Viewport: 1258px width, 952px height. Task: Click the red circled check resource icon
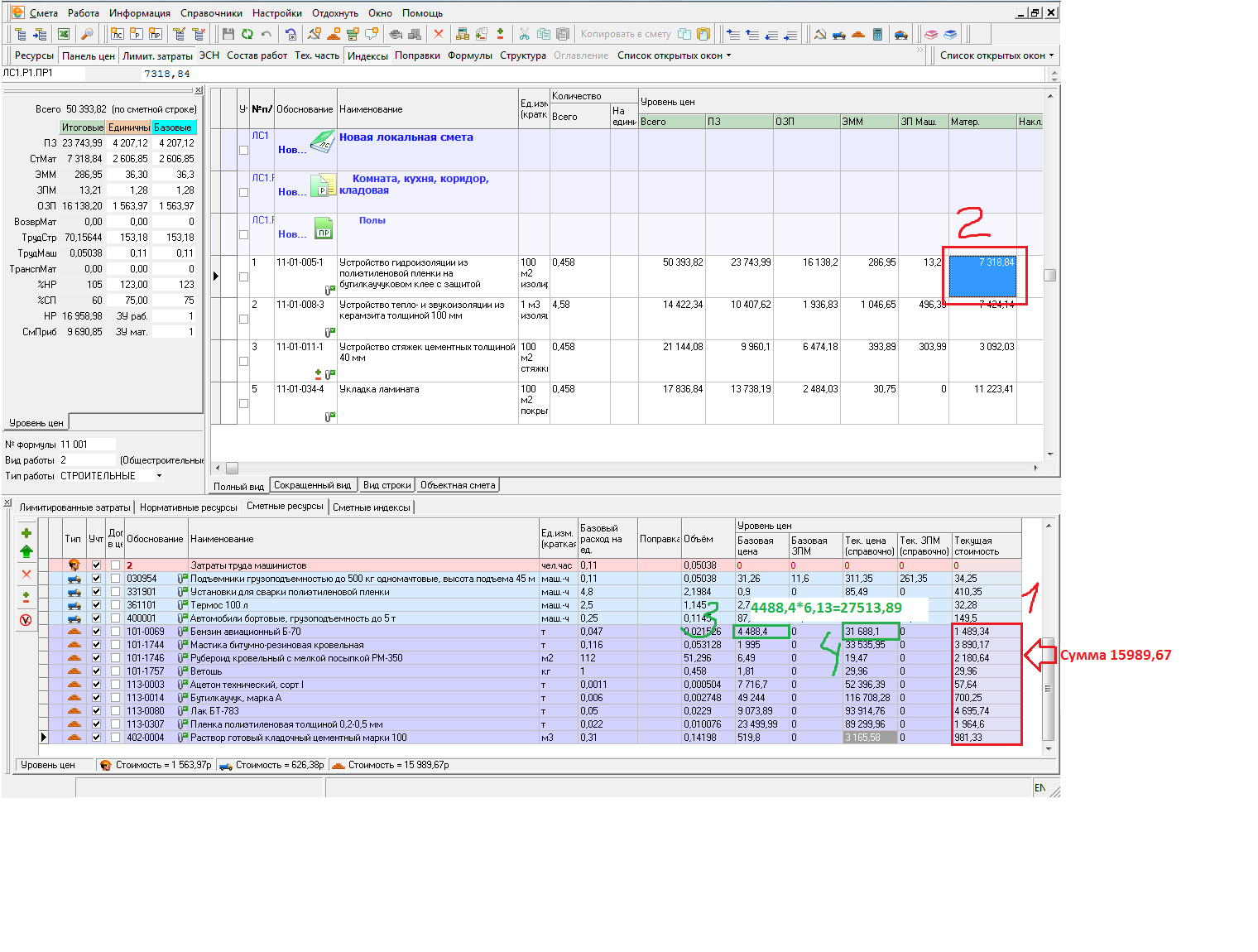[26, 620]
